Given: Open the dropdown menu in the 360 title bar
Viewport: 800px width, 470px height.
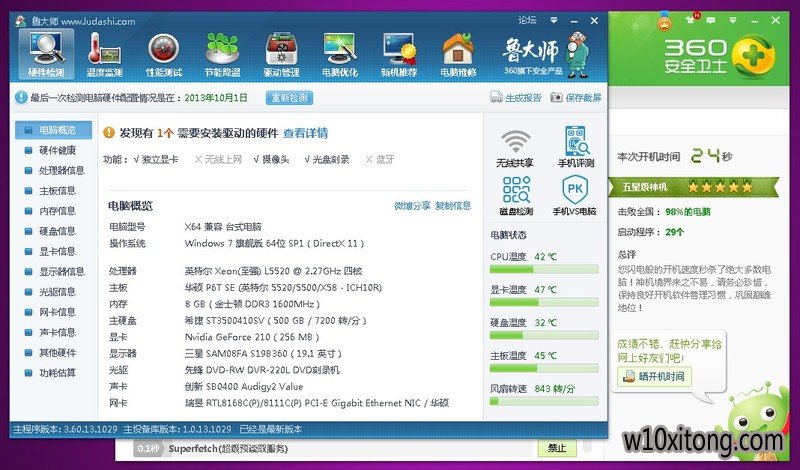Looking at the screenshot, I should coord(733,20).
